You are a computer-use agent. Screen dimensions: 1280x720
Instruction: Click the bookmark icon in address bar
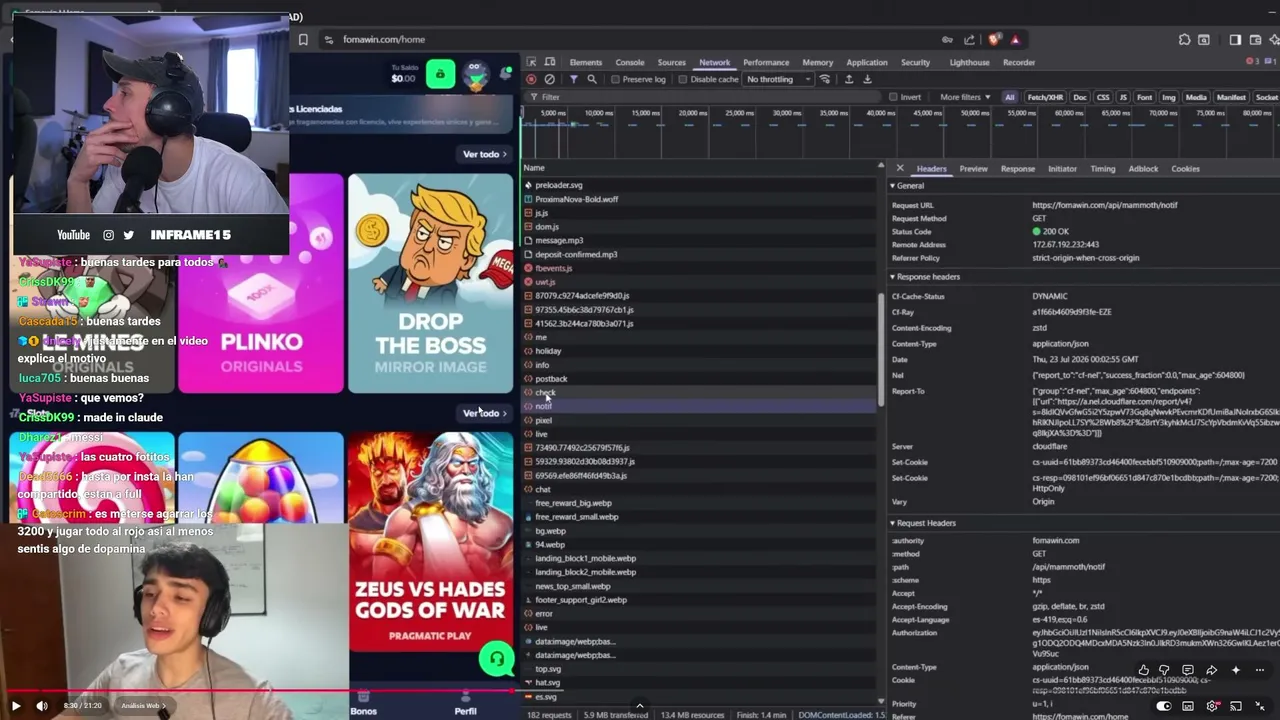pyautogui.click(x=303, y=40)
